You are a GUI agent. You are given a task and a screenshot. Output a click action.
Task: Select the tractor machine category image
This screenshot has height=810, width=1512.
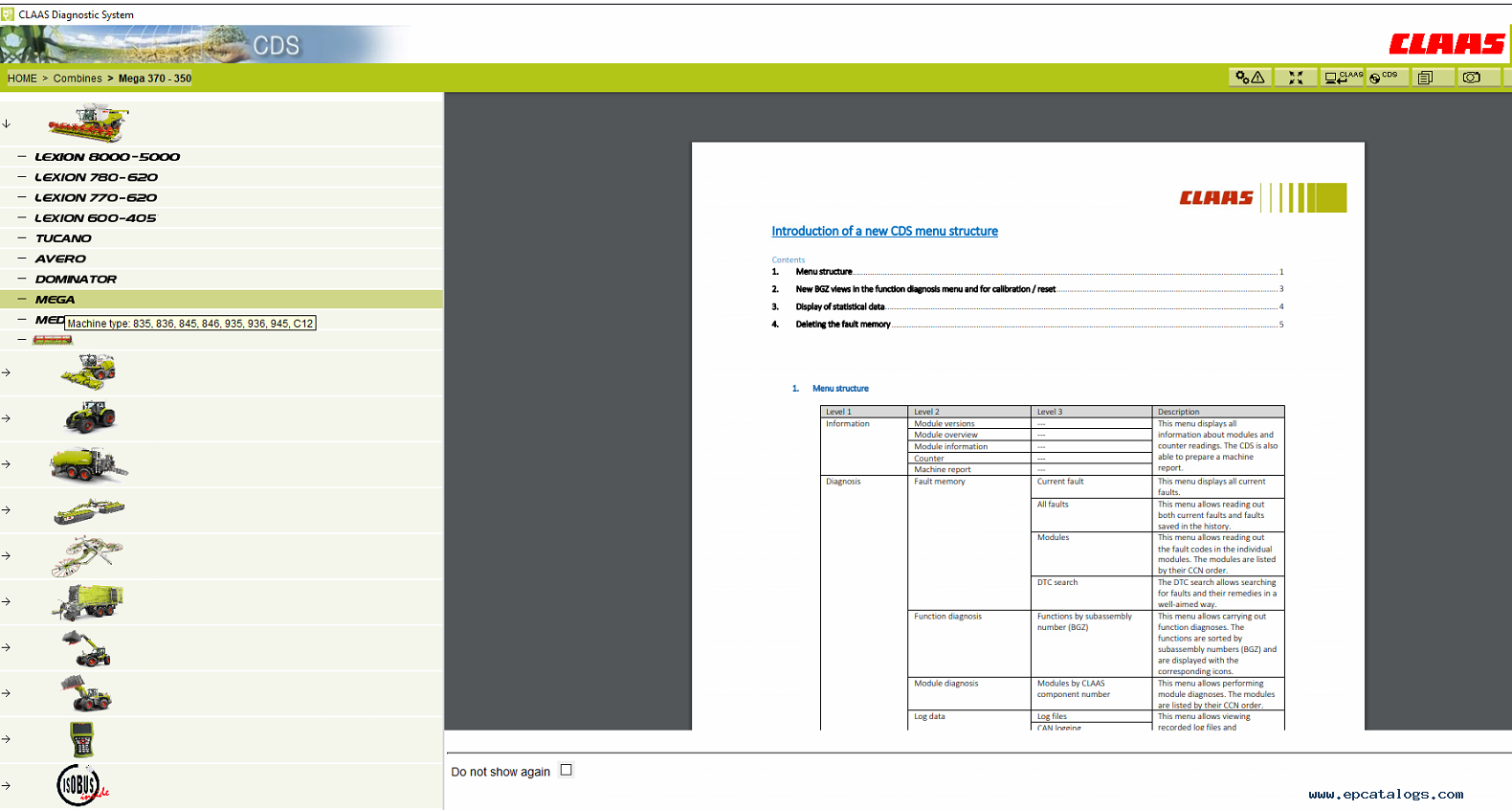click(x=89, y=418)
